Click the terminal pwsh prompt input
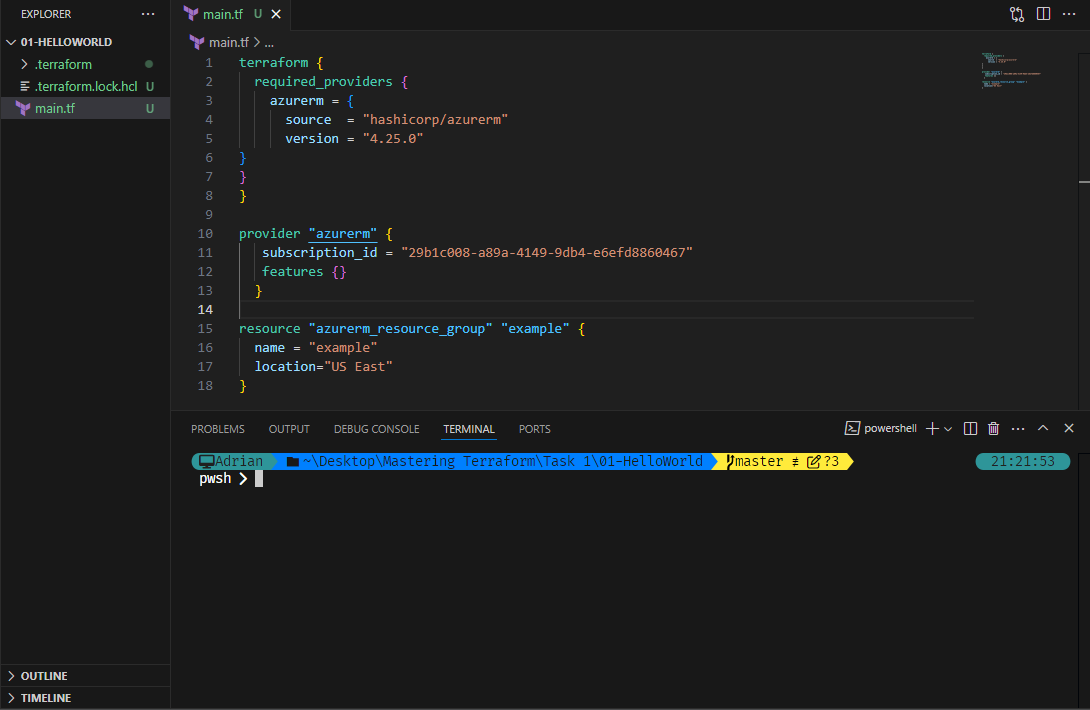 [x=259, y=478]
